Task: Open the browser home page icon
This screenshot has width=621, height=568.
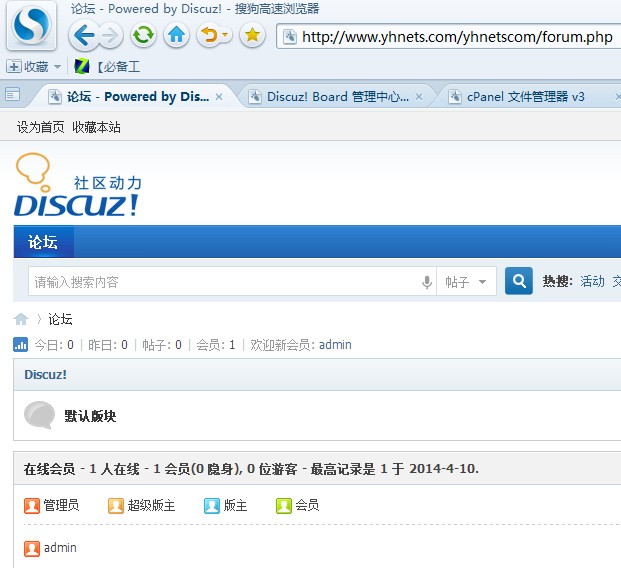Action: coord(176,35)
